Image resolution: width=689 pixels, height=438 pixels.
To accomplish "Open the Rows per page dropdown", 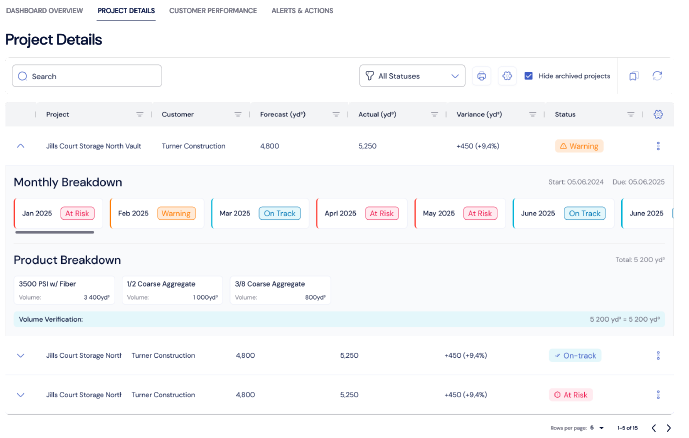I will 595,428.
